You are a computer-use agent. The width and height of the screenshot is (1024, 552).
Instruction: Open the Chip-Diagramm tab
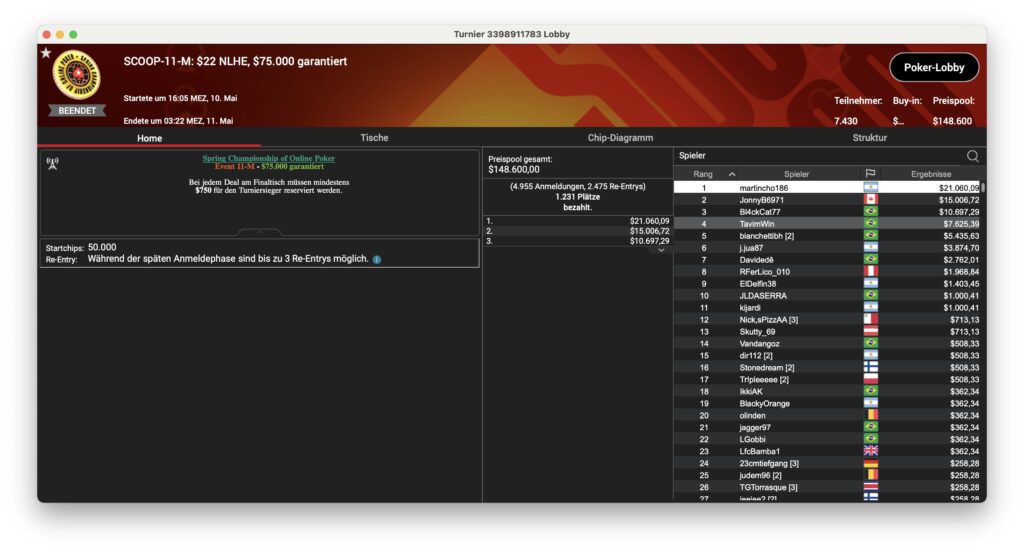click(x=620, y=138)
